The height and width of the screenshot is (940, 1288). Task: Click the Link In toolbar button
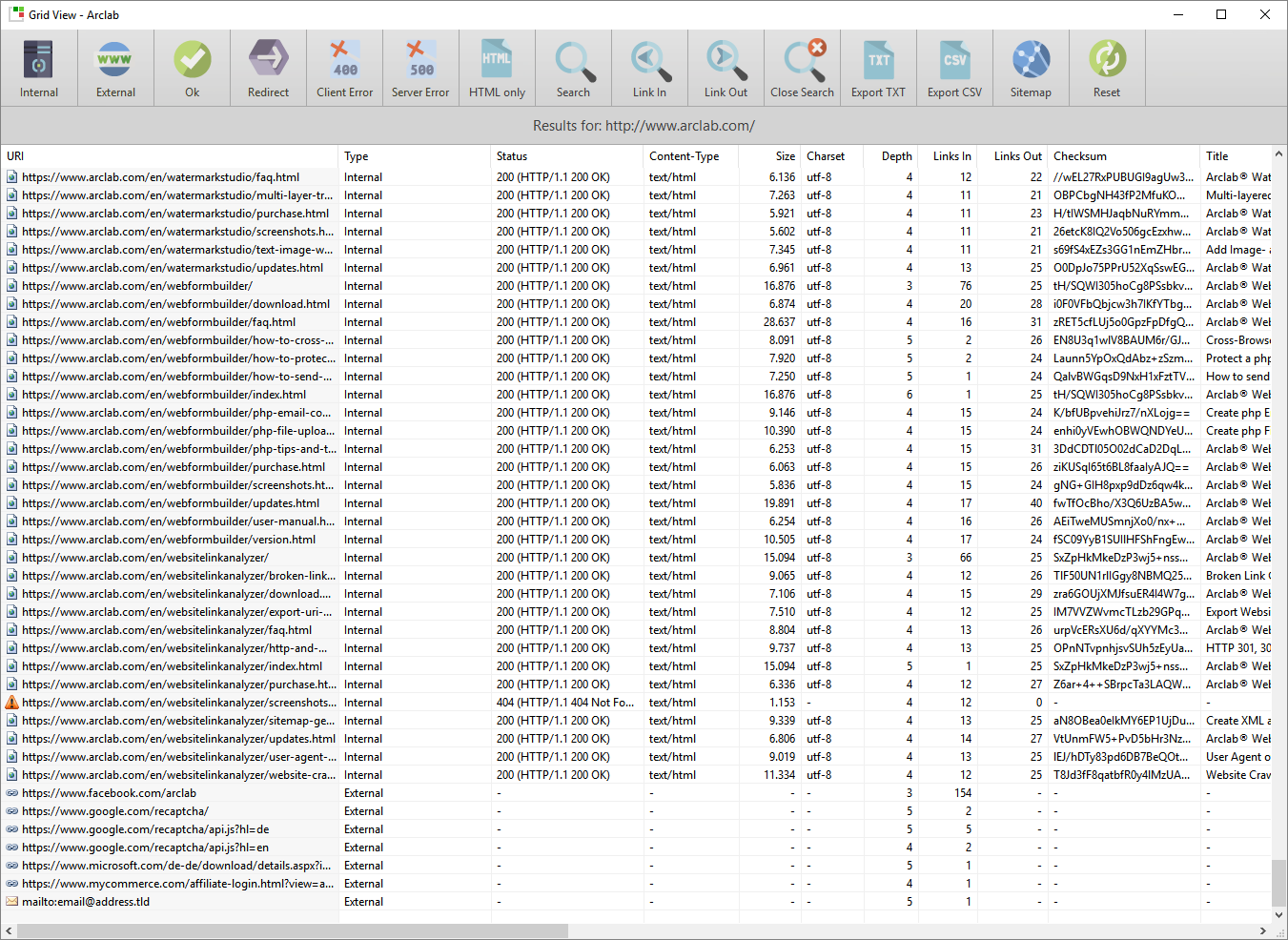coord(649,69)
